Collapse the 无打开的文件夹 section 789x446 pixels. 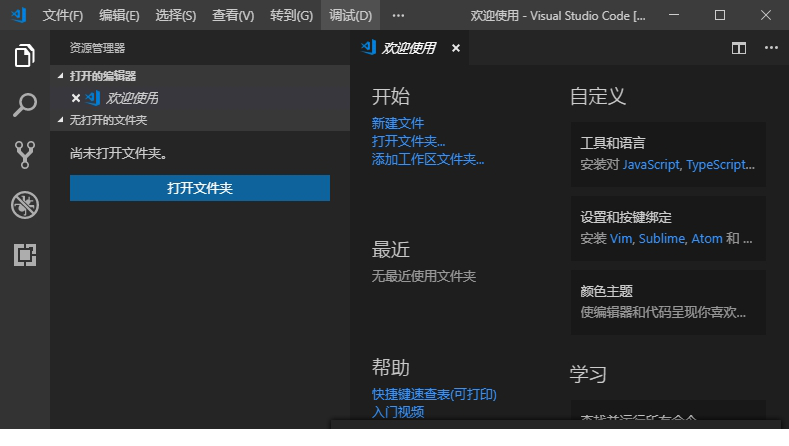pyautogui.click(x=60, y=120)
